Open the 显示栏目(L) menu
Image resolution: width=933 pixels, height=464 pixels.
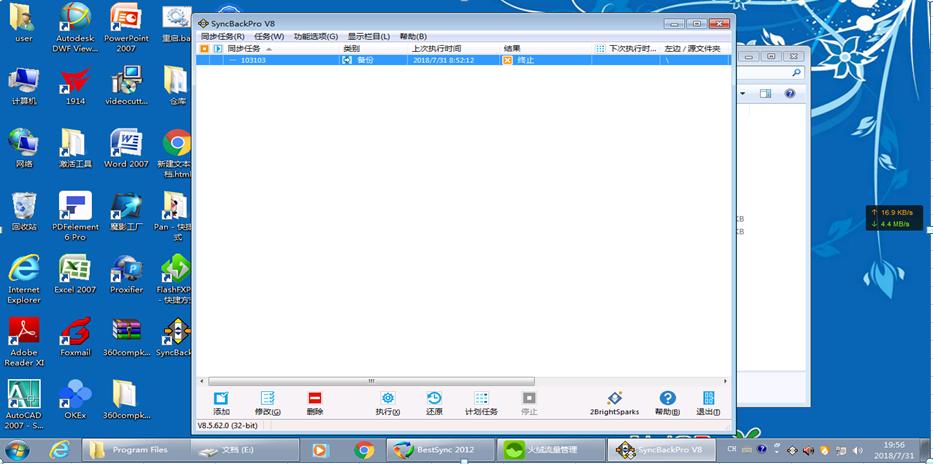tap(368, 36)
